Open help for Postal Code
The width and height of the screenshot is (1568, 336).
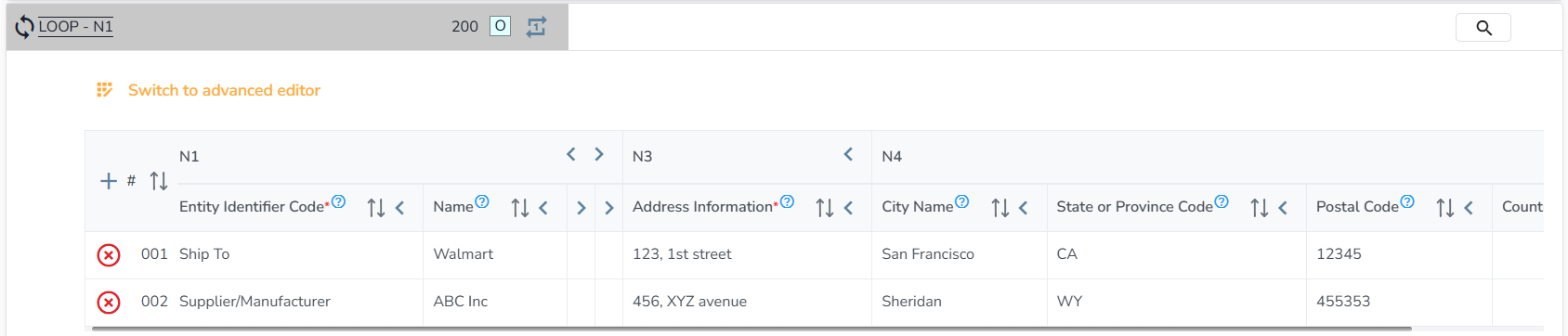[1407, 201]
